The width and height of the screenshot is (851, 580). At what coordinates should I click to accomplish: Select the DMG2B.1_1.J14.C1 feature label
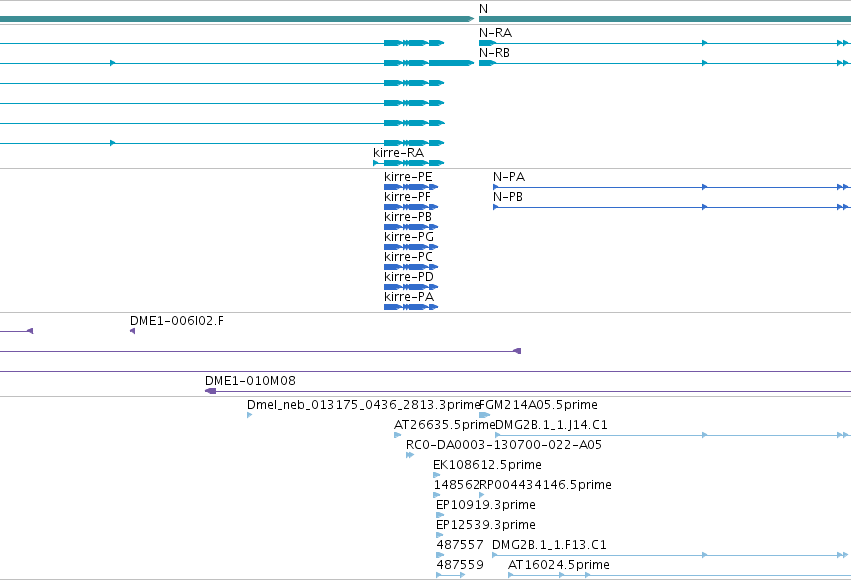point(551,425)
